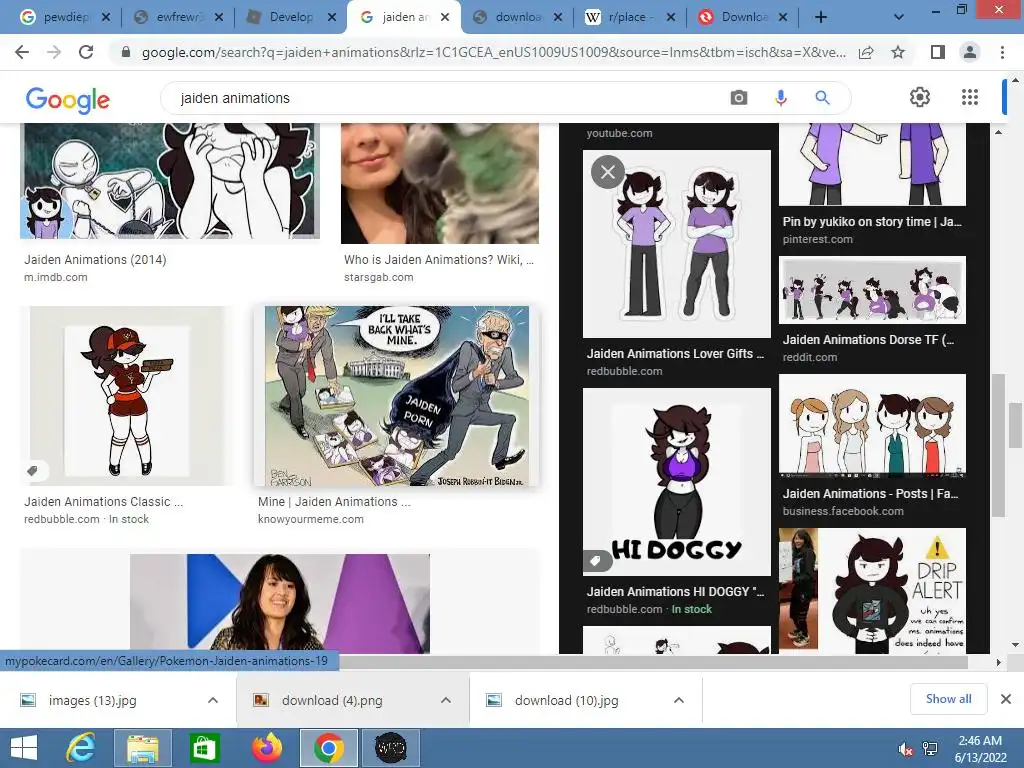Image resolution: width=1024 pixels, height=768 pixels.
Task: Close the downloads bar
Action: pos(1006,699)
